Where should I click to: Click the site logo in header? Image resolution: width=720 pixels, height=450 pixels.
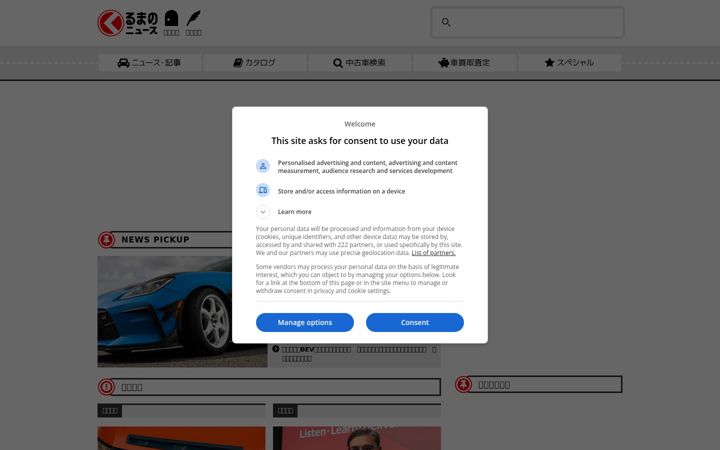(128, 23)
